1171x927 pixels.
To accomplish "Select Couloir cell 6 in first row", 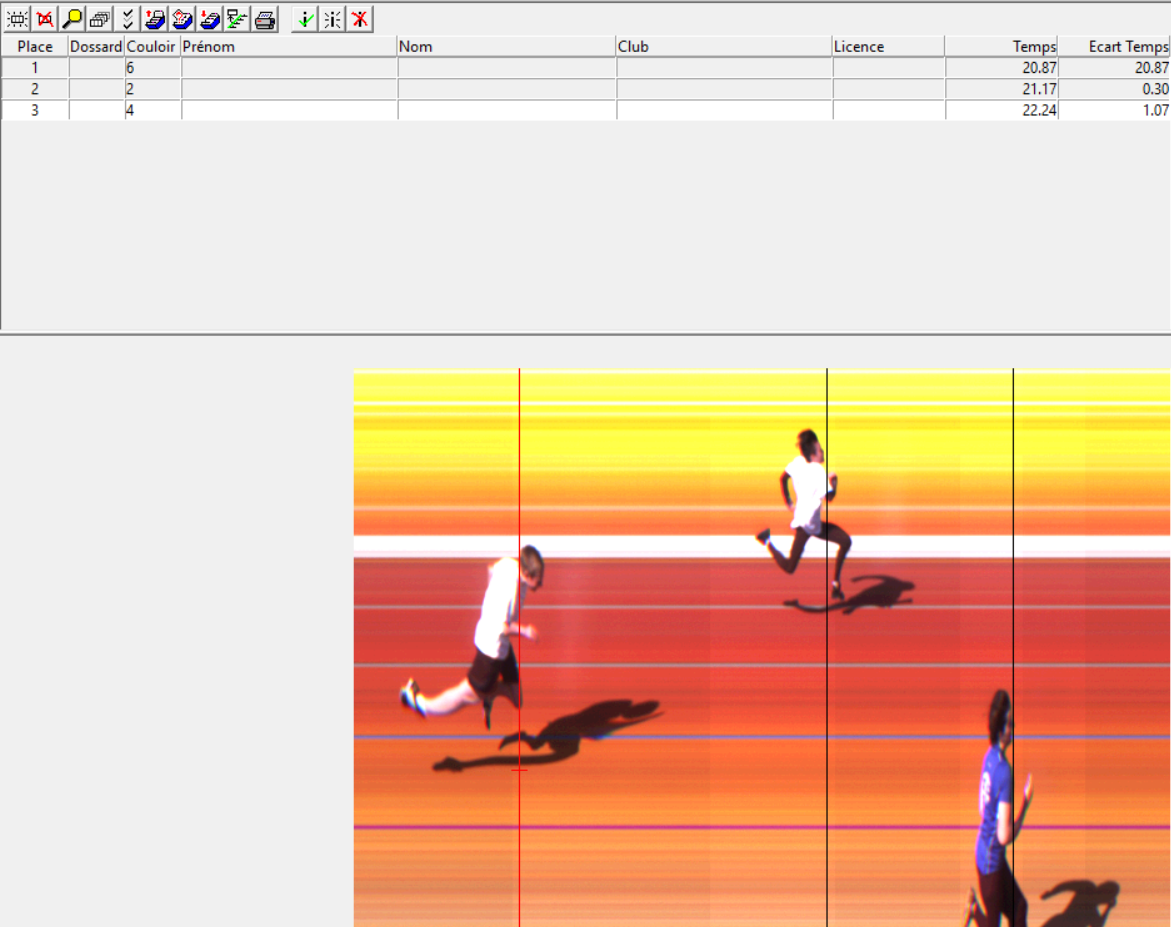I will click(x=152, y=68).
